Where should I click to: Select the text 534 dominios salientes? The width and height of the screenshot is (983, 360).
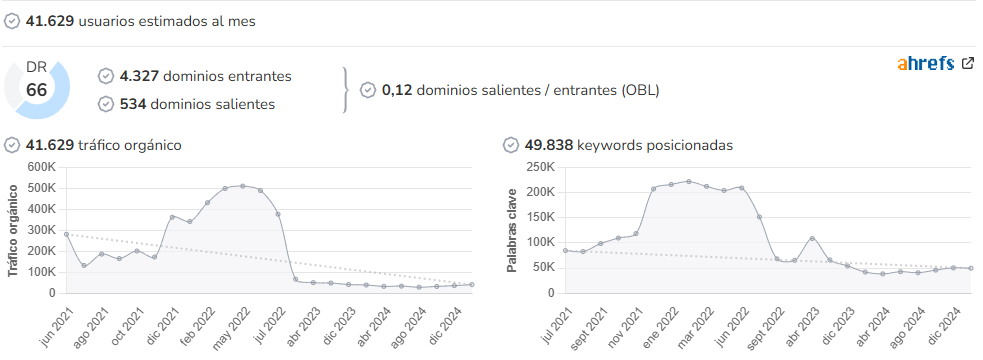coord(197,104)
